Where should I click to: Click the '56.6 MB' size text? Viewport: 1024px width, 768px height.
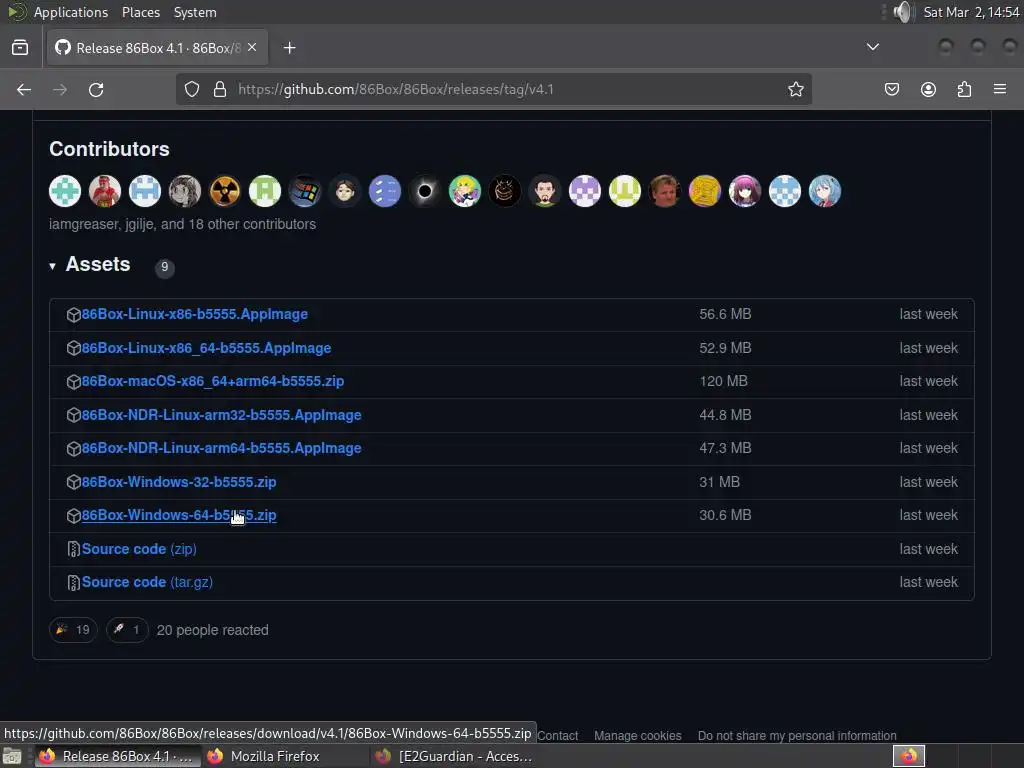pyautogui.click(x=725, y=314)
